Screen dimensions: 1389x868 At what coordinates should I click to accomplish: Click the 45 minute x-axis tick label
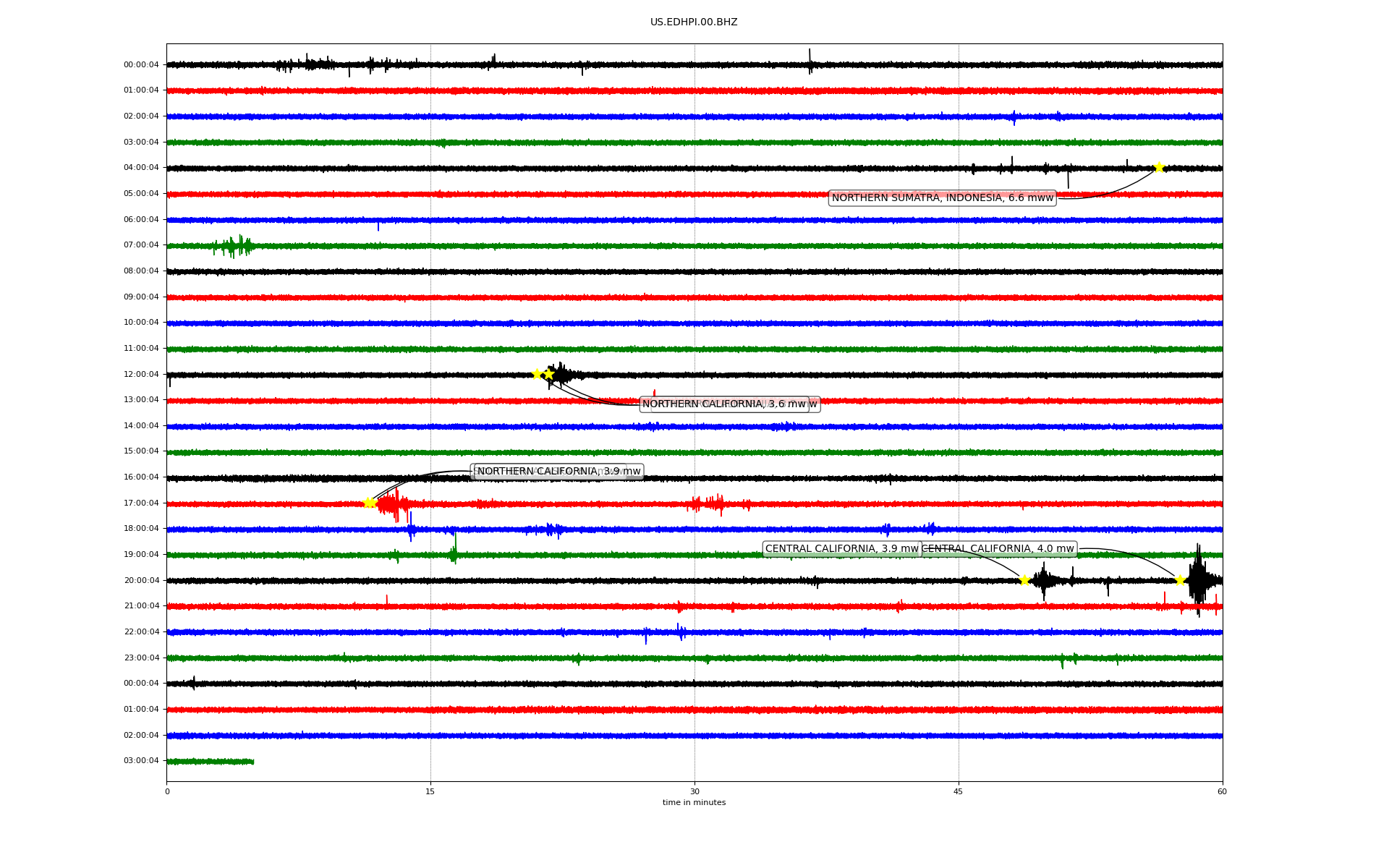point(959,791)
